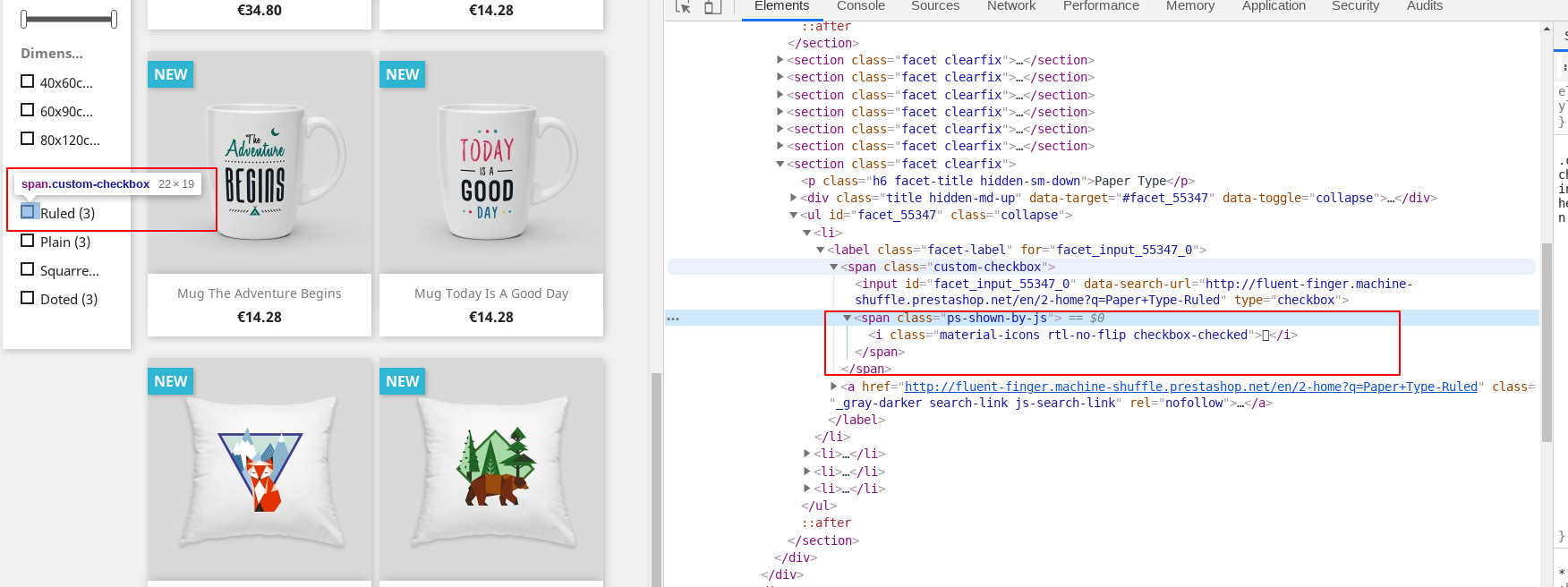Collapse the expanded facet clearfix section node

pyautogui.click(x=780, y=164)
